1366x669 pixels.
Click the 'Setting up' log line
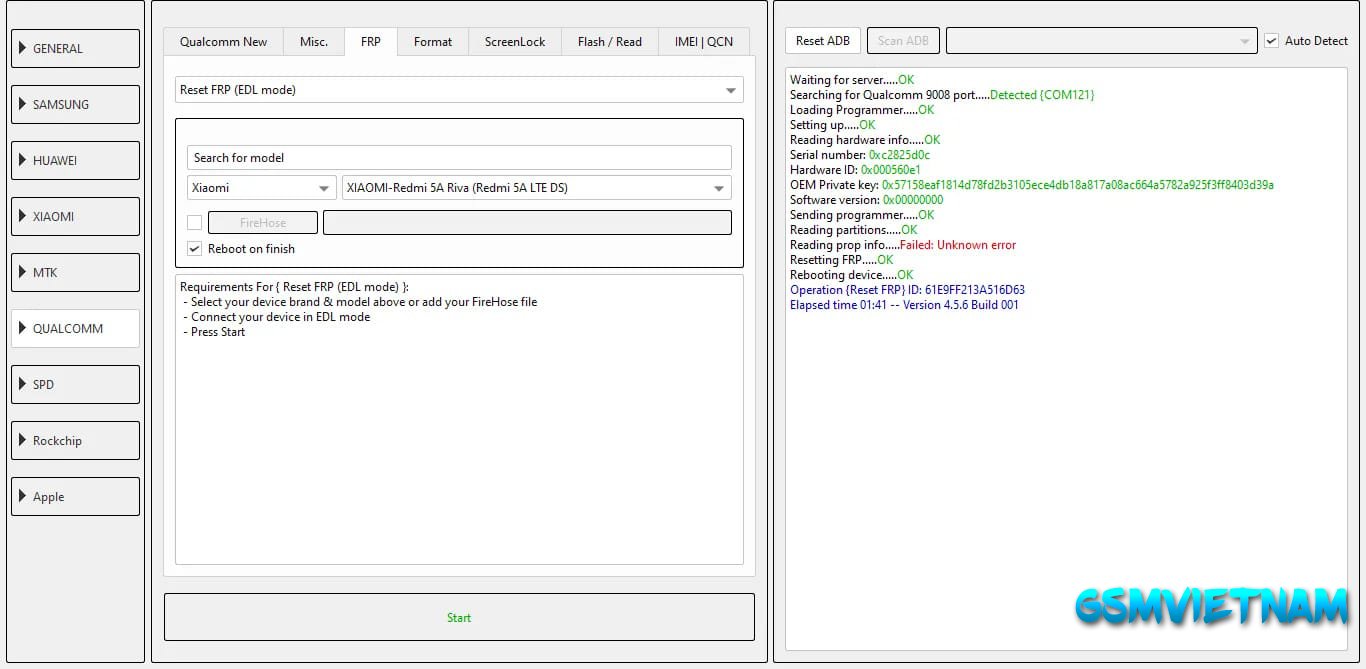tap(833, 125)
